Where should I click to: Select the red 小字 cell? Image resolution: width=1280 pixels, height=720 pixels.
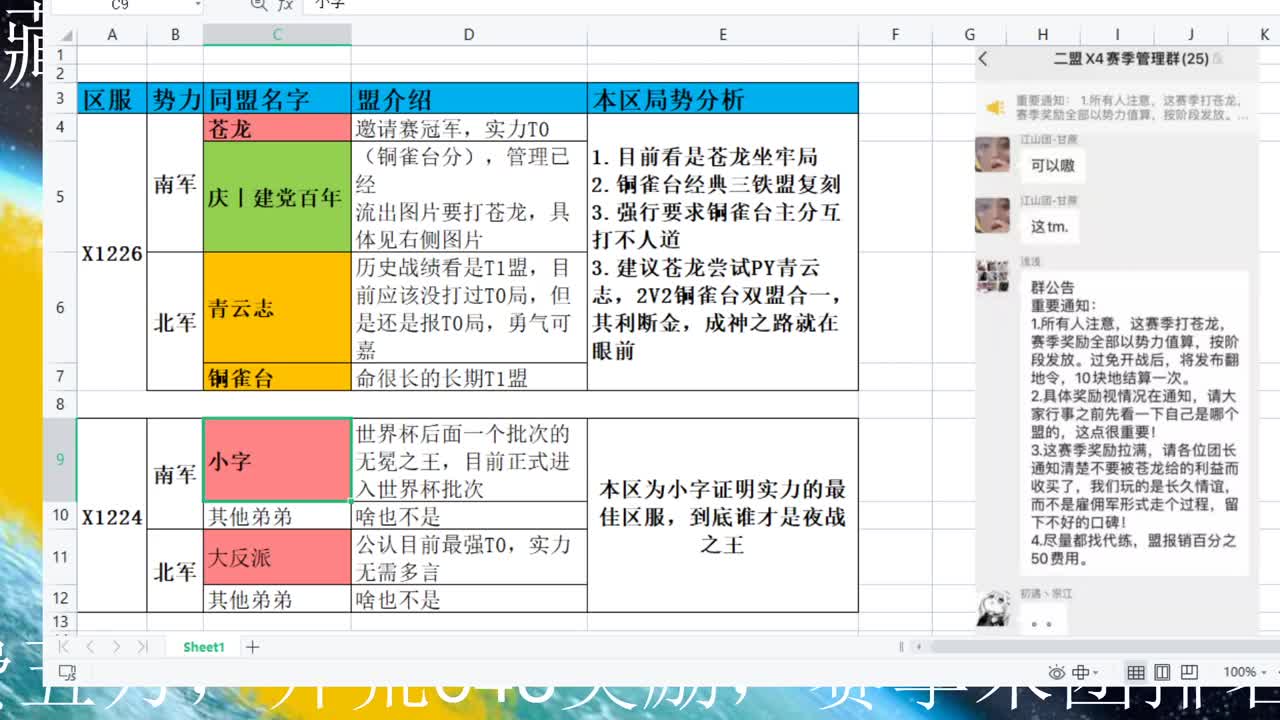(x=277, y=460)
